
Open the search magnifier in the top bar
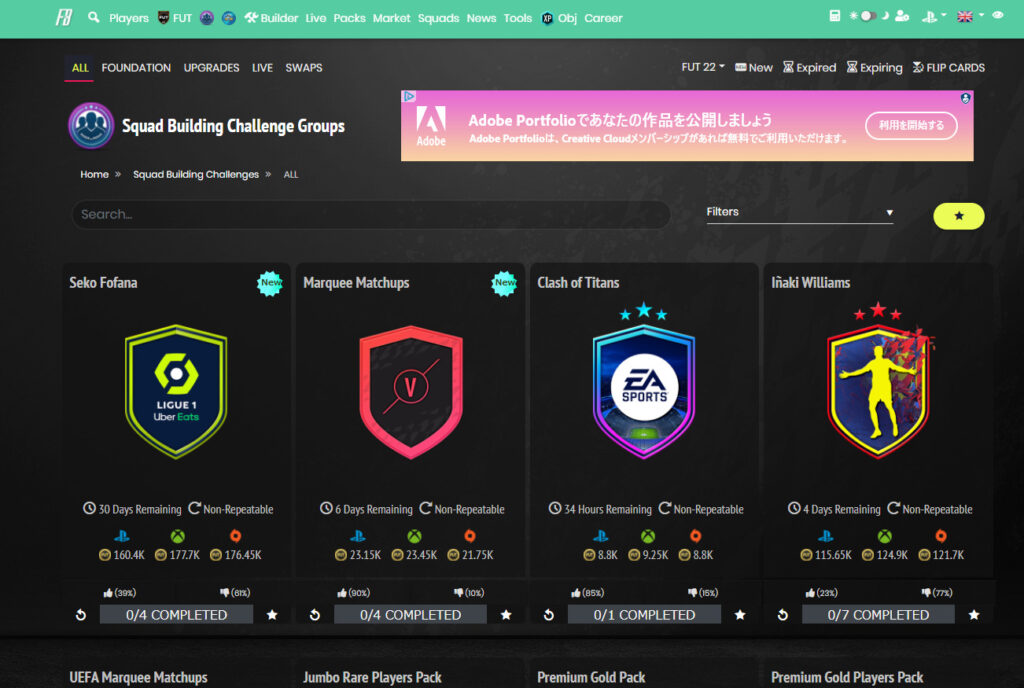click(94, 17)
